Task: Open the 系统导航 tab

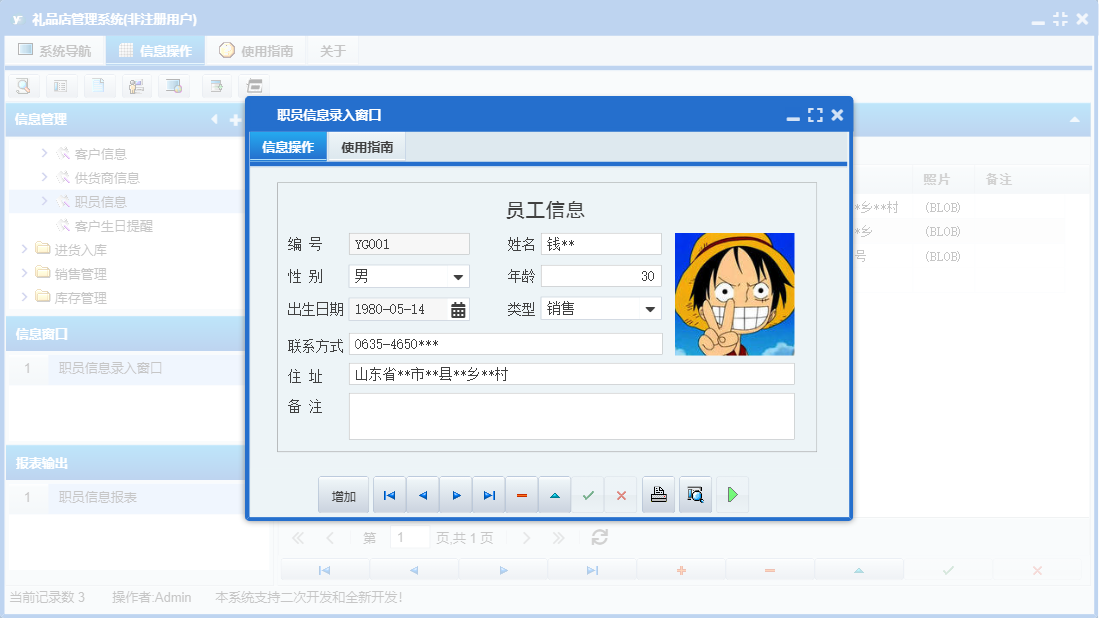Action: click(55, 48)
